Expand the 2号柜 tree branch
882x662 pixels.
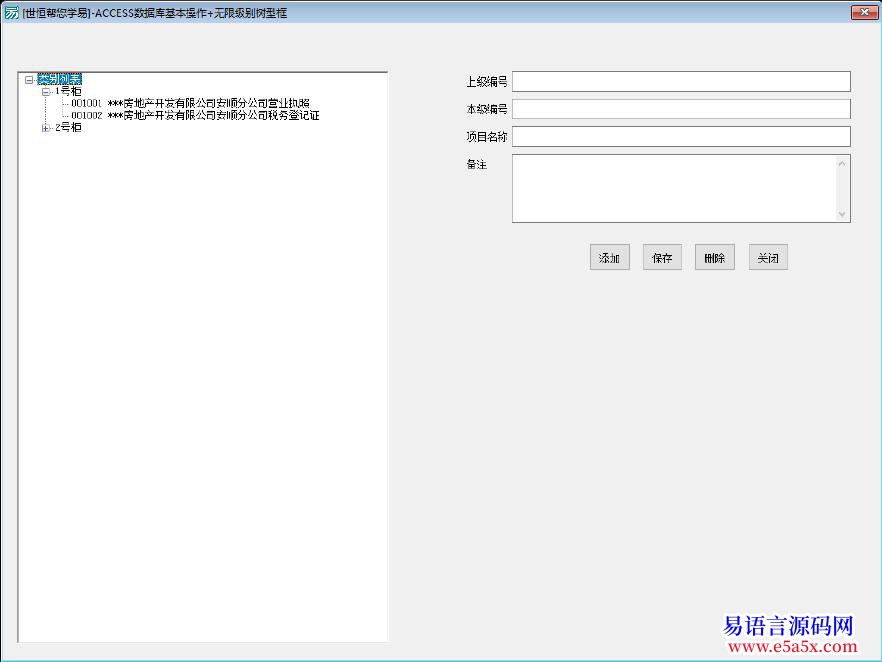[46, 128]
